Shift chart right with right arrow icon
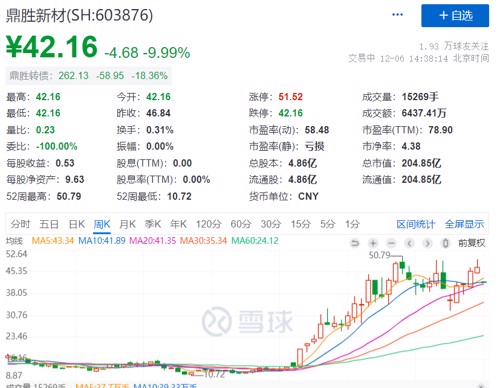Viewport: 500px width, 388px height. 427,243
